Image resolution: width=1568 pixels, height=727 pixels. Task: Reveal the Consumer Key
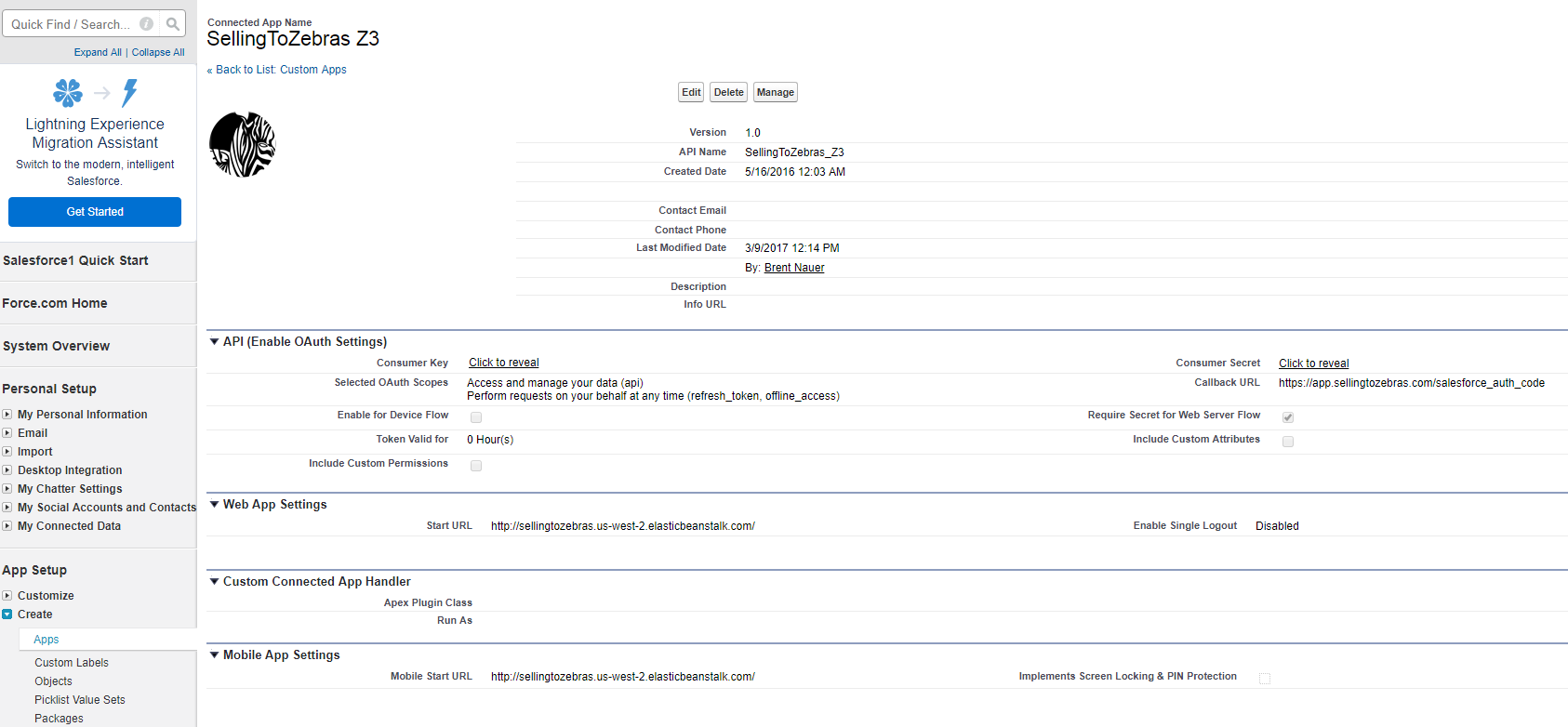pos(503,363)
